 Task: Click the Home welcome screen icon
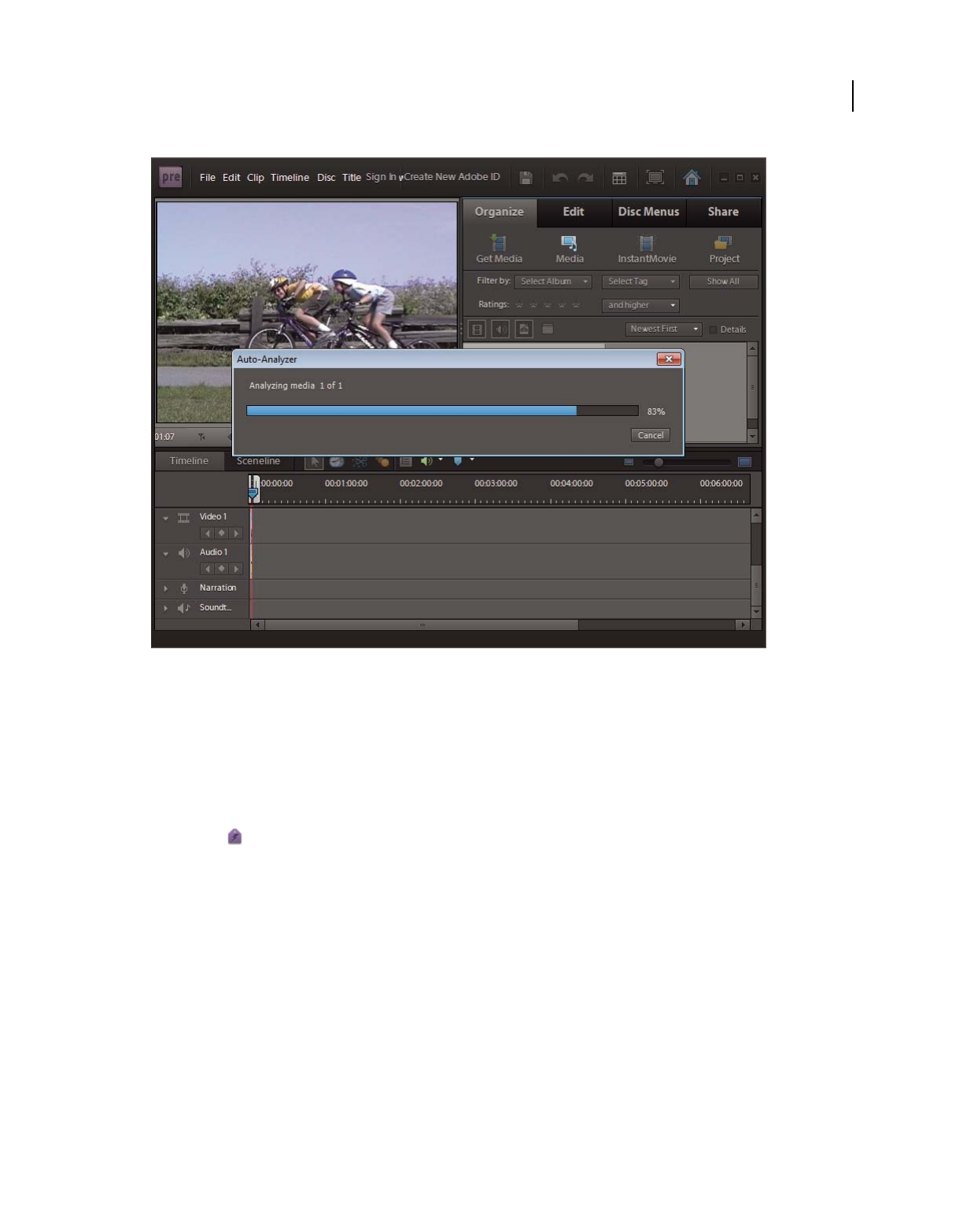tap(692, 178)
